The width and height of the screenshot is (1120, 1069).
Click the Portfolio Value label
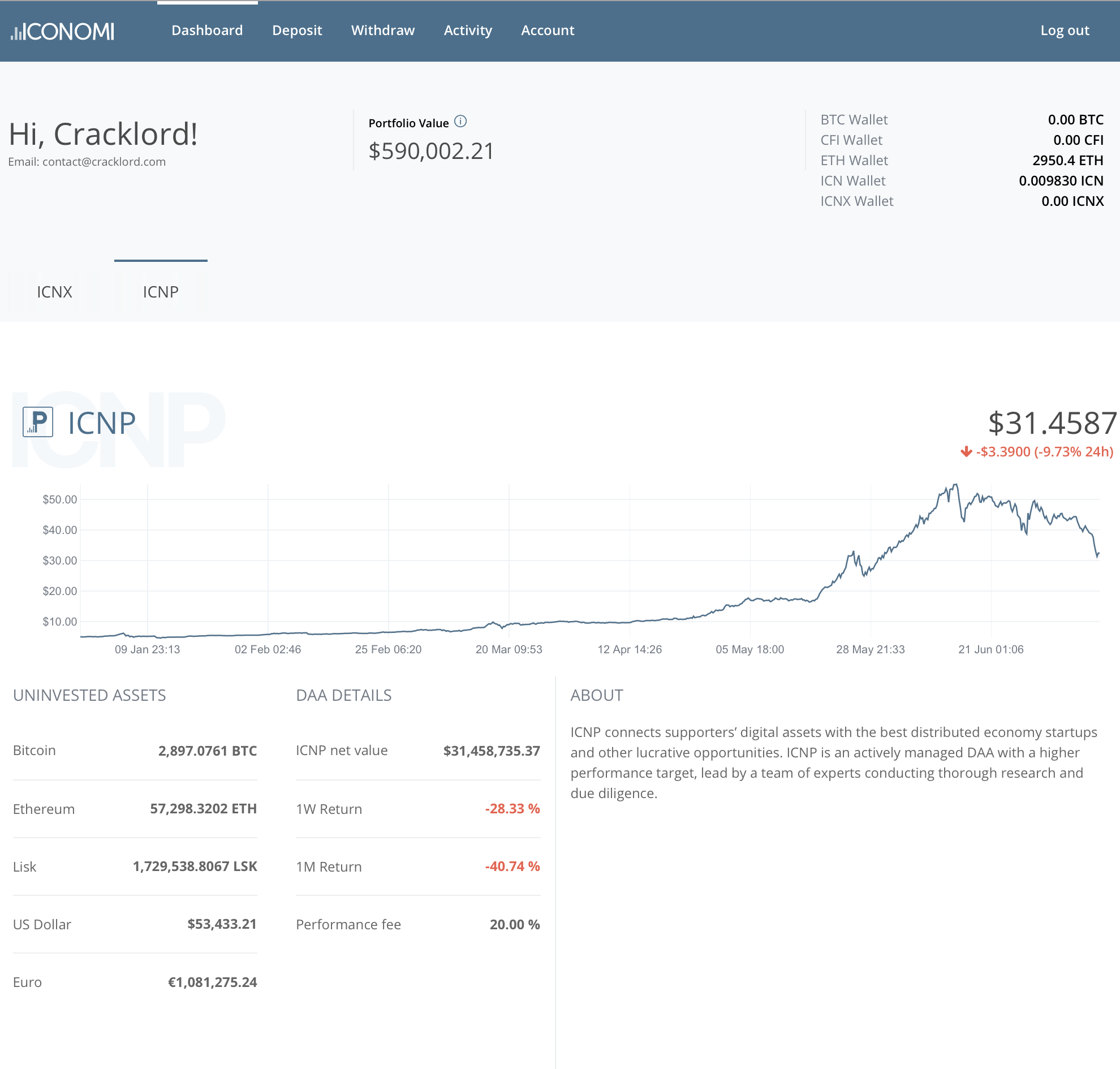pyautogui.click(x=408, y=123)
